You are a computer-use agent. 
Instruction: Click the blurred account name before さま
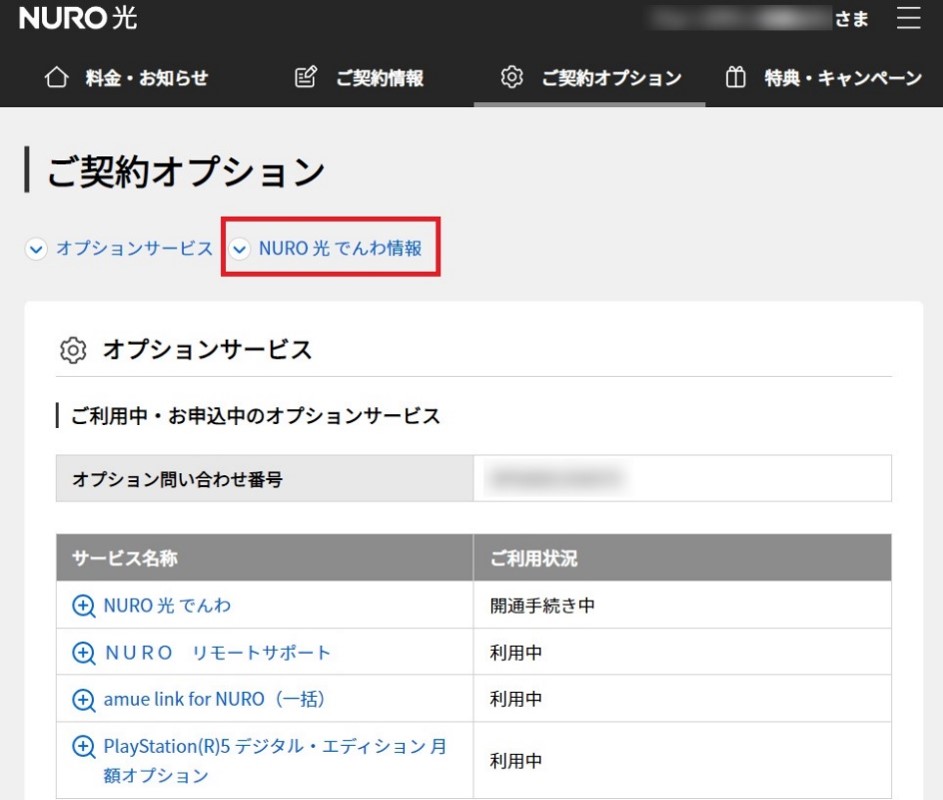[740, 19]
